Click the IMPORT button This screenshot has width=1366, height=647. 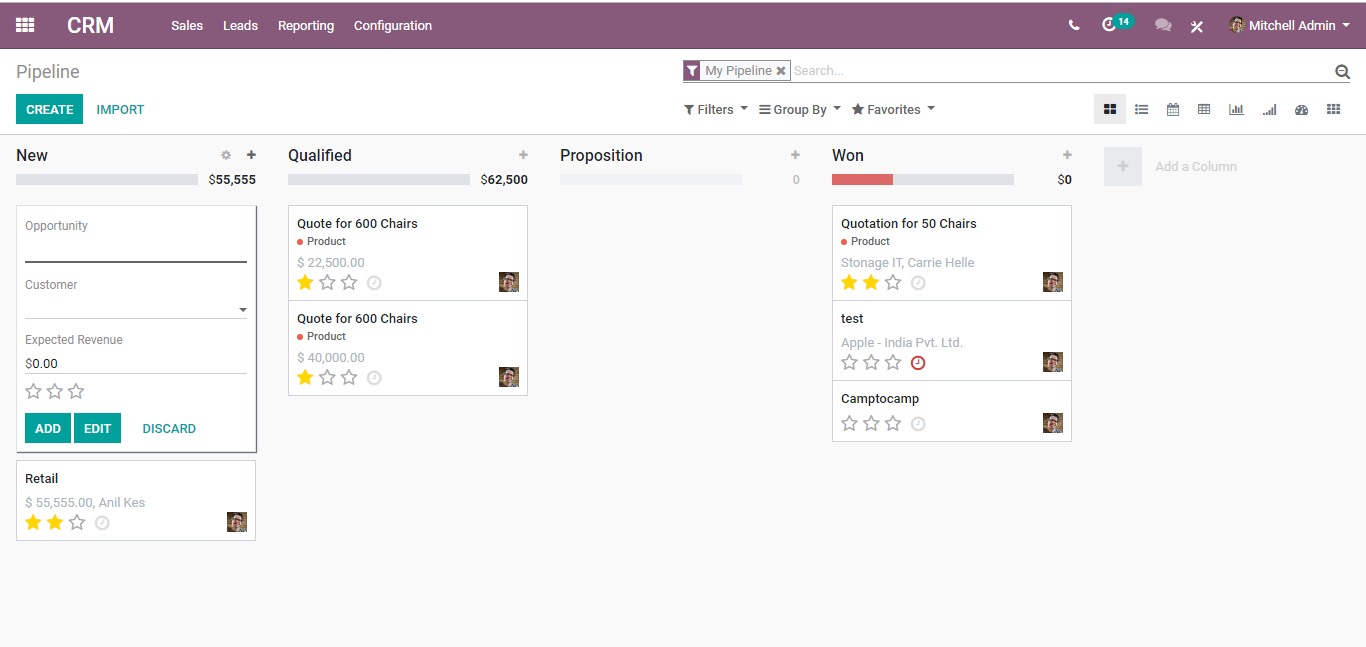click(120, 109)
